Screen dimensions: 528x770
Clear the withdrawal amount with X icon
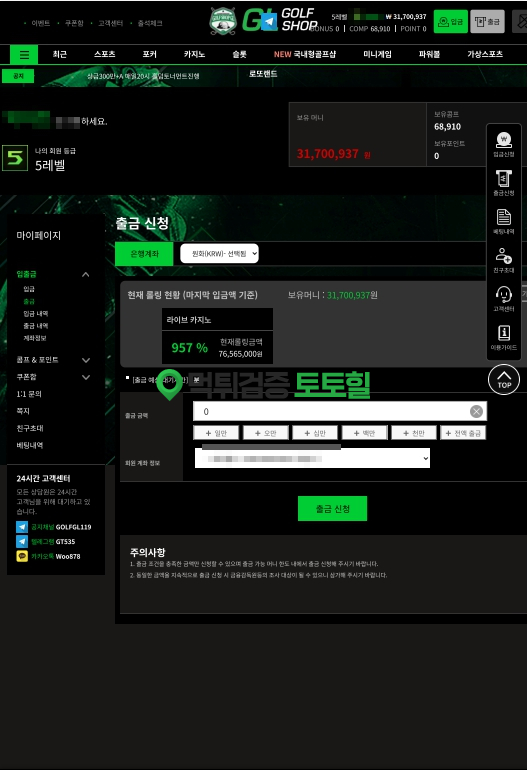pyautogui.click(x=476, y=412)
